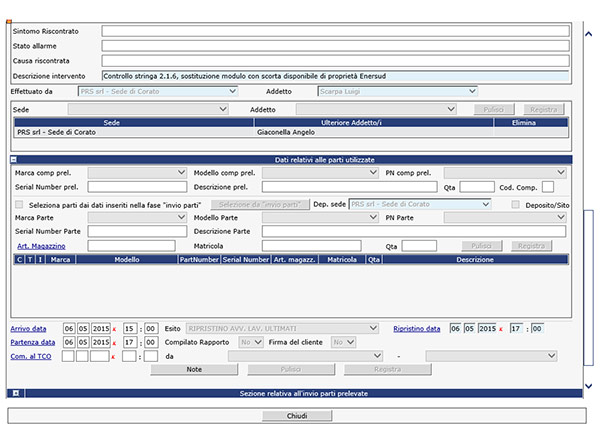600x436 pixels.
Task: Click the scroll up arrow on the right
Action: point(589,34)
